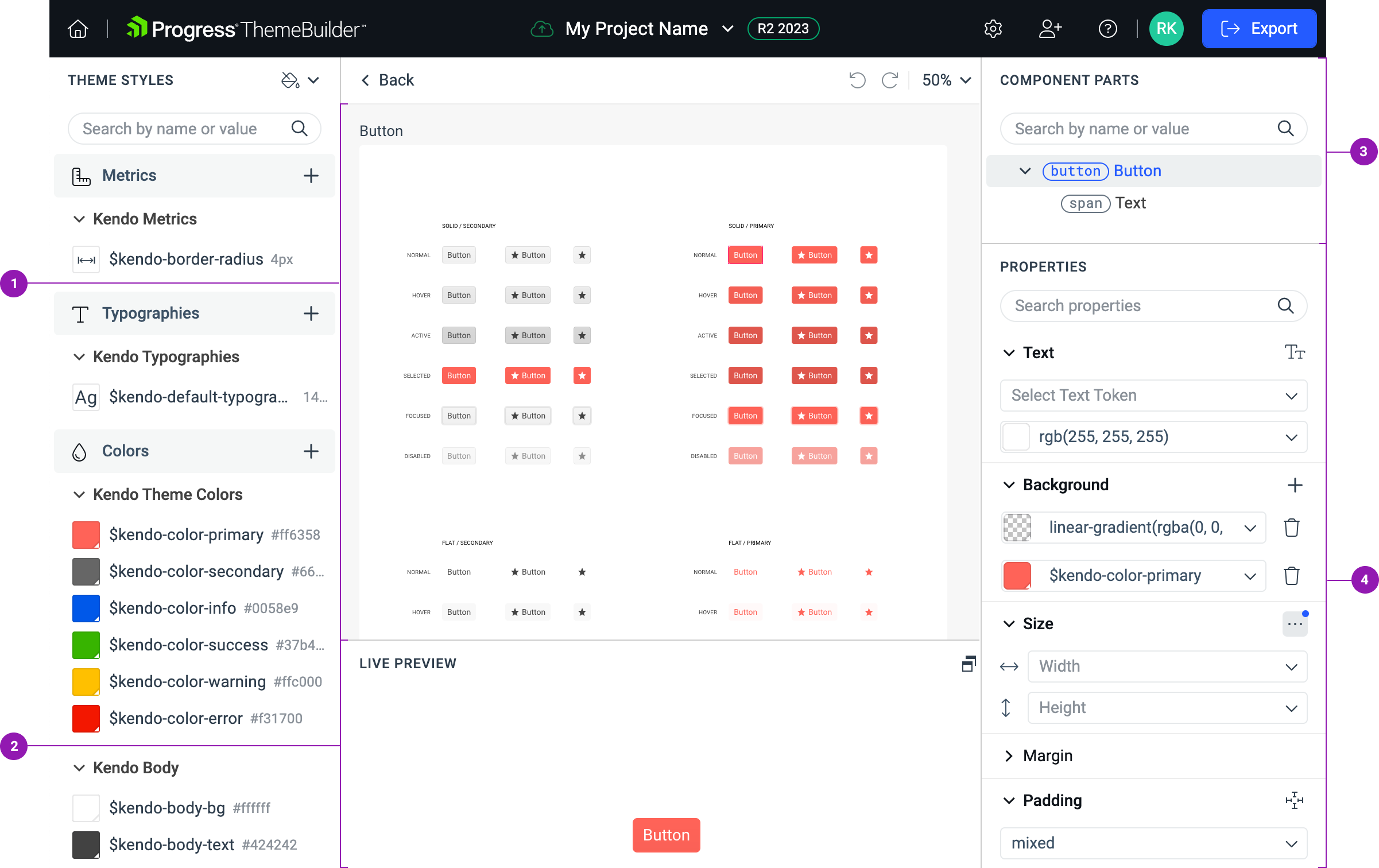The height and width of the screenshot is (868, 1379).
Task: Click the Export button
Action: (1259, 29)
